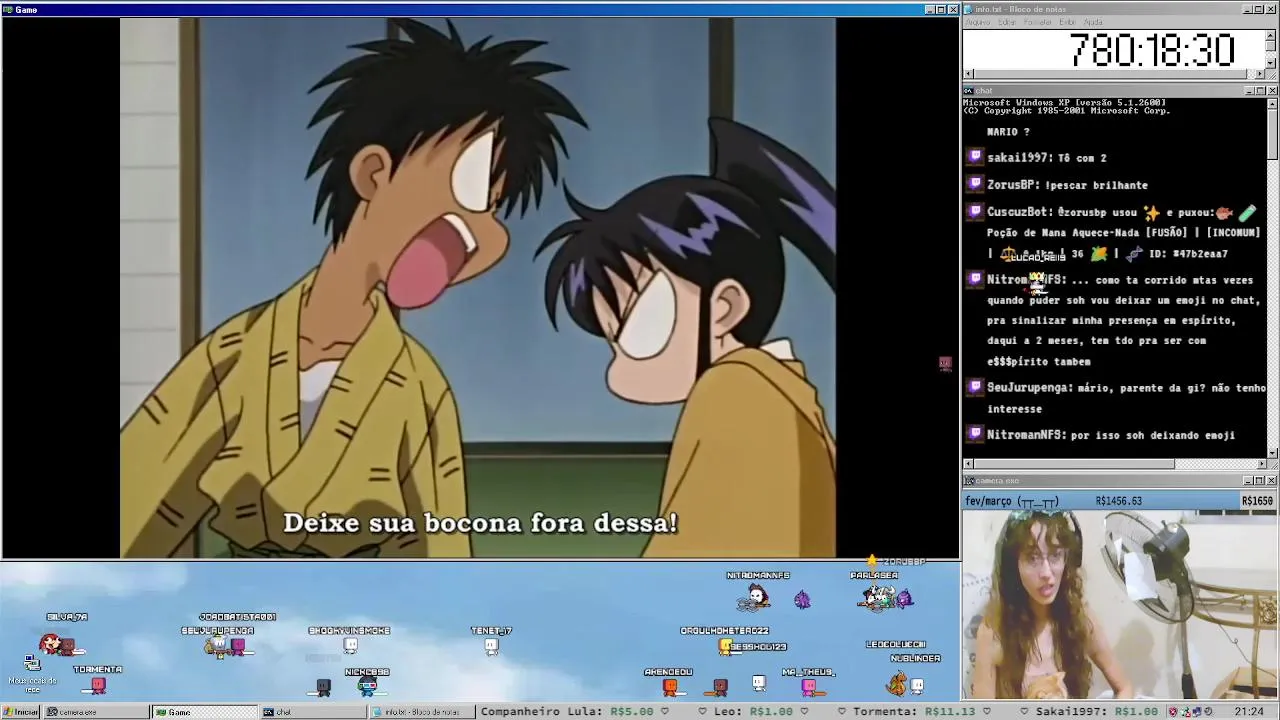
Task: Maximize the camera.exe window
Action: (1260, 481)
